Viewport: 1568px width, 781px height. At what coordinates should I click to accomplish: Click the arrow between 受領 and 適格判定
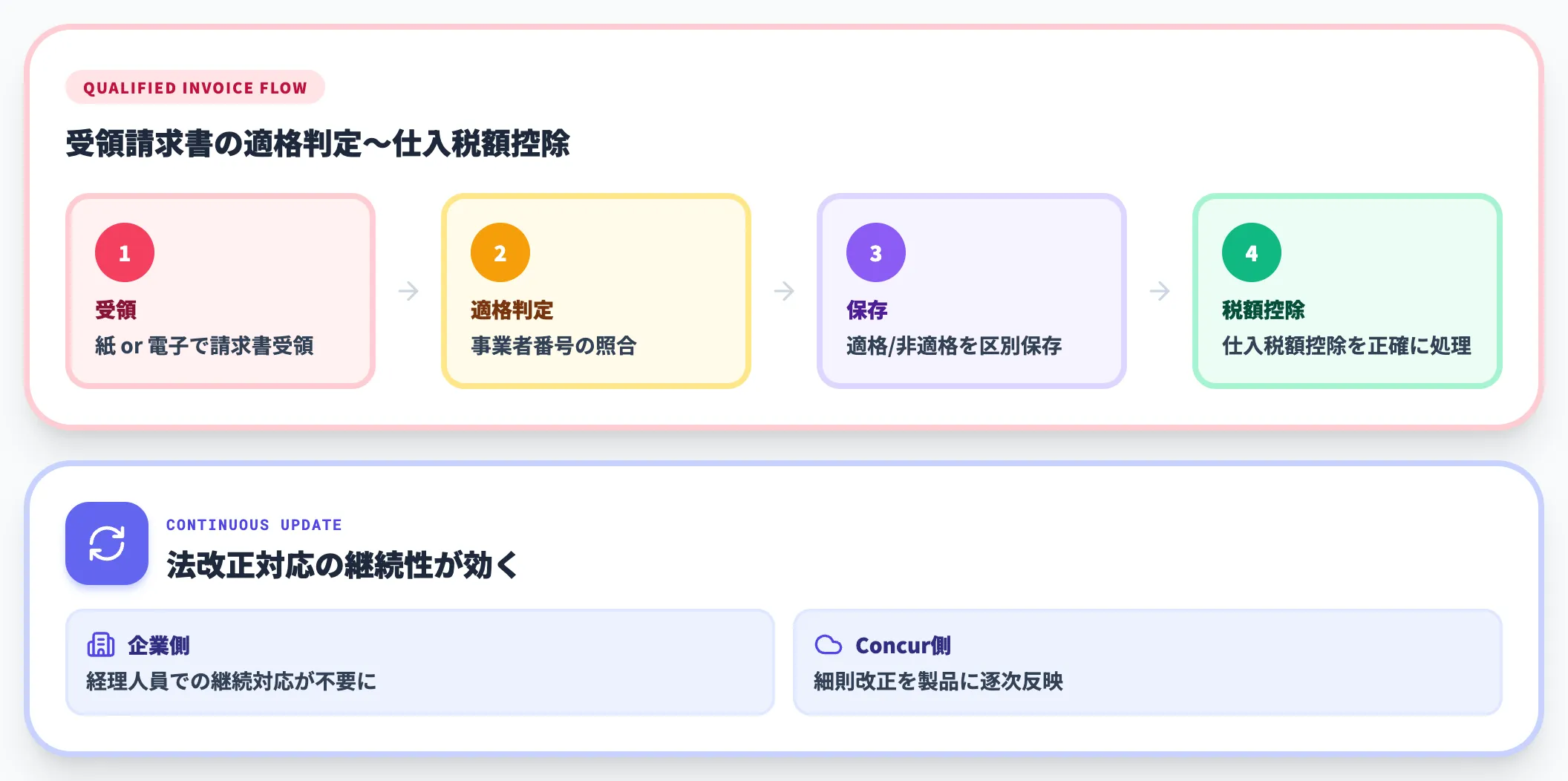point(408,291)
